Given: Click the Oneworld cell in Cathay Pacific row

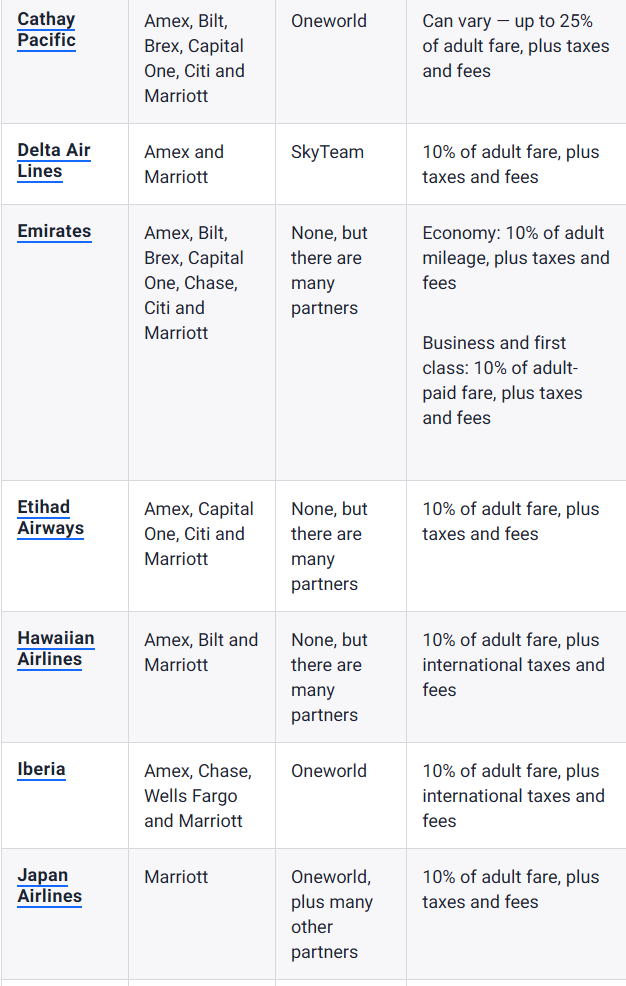Looking at the screenshot, I should (329, 20).
